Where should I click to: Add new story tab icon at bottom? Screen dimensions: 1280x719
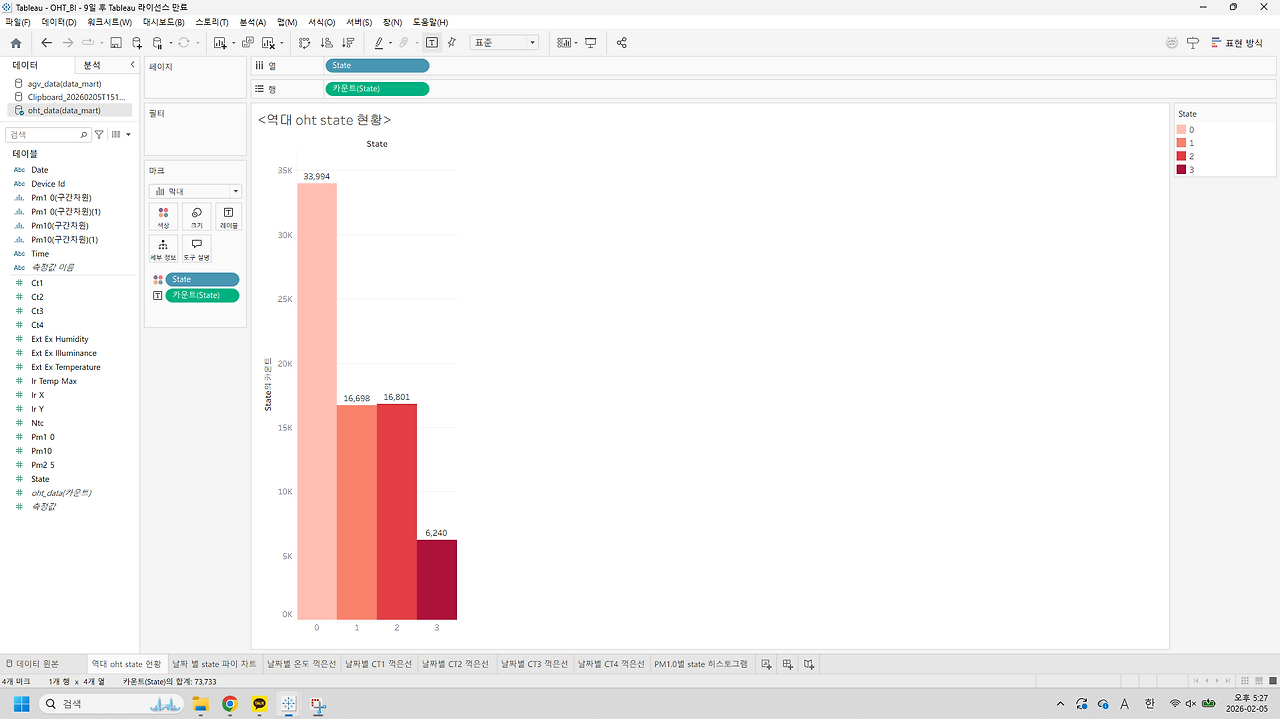(809, 664)
